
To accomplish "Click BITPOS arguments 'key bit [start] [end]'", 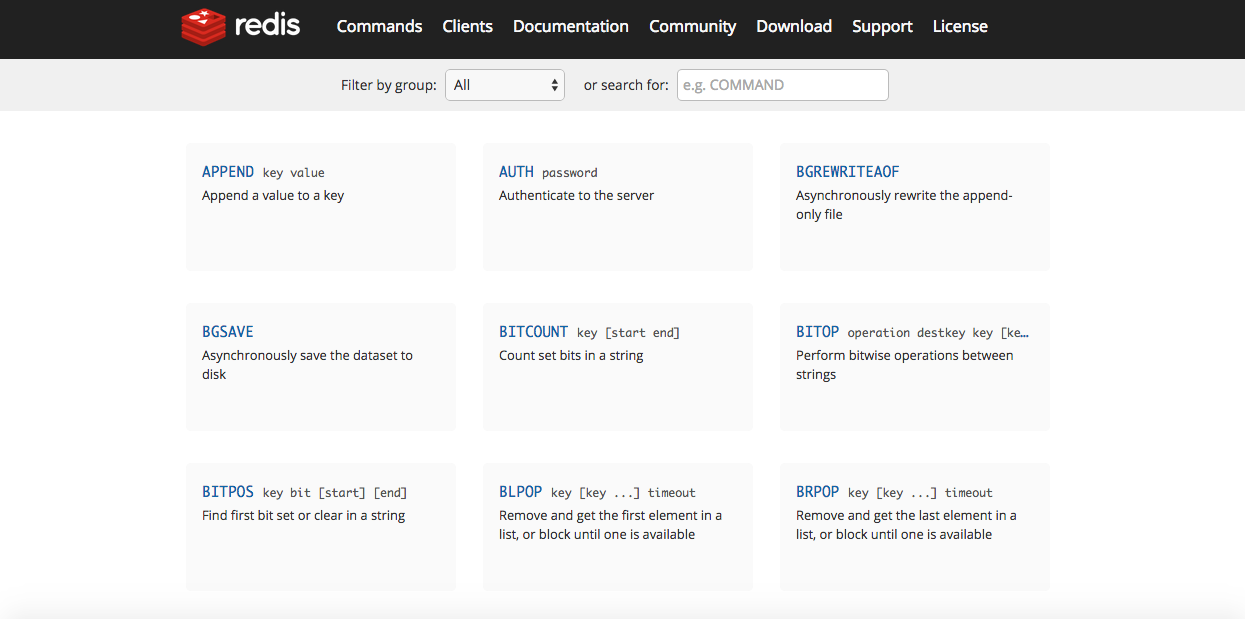I will coord(335,493).
